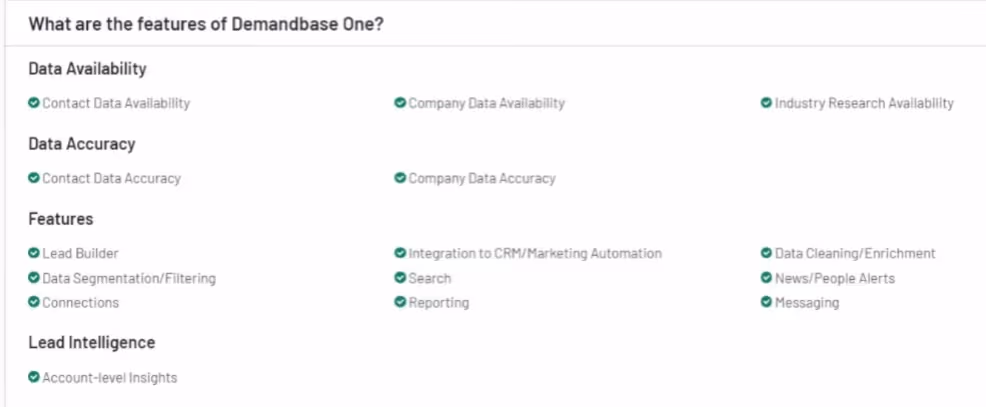This screenshot has height=407, width=986.
Task: Click the check icon beside Contact Data Availability
Action: pyautogui.click(x=34, y=103)
